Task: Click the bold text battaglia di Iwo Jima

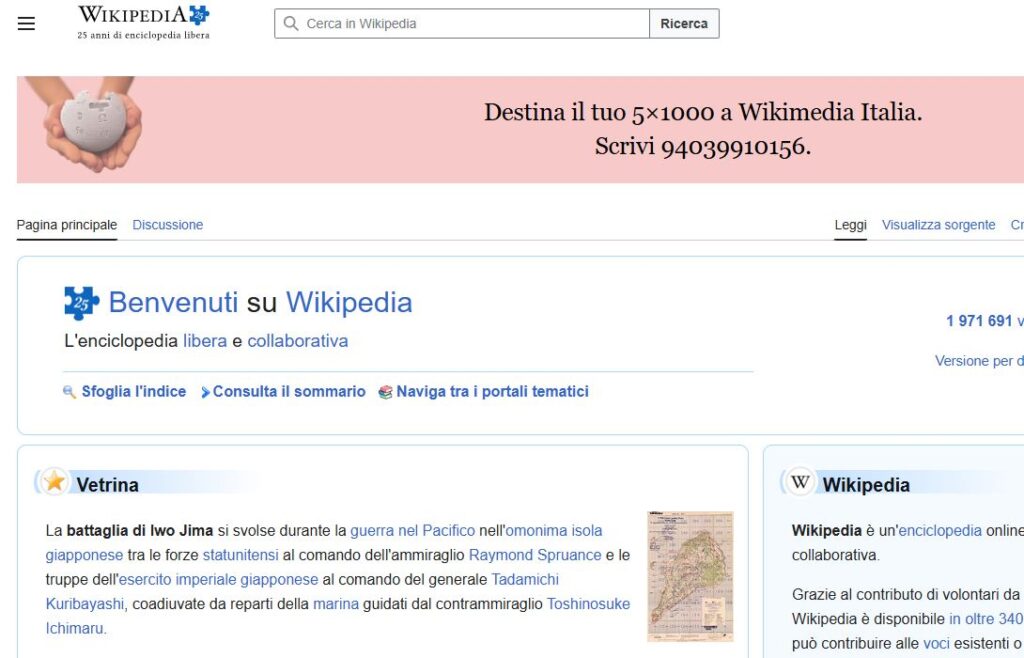Action: pyautogui.click(x=140, y=531)
